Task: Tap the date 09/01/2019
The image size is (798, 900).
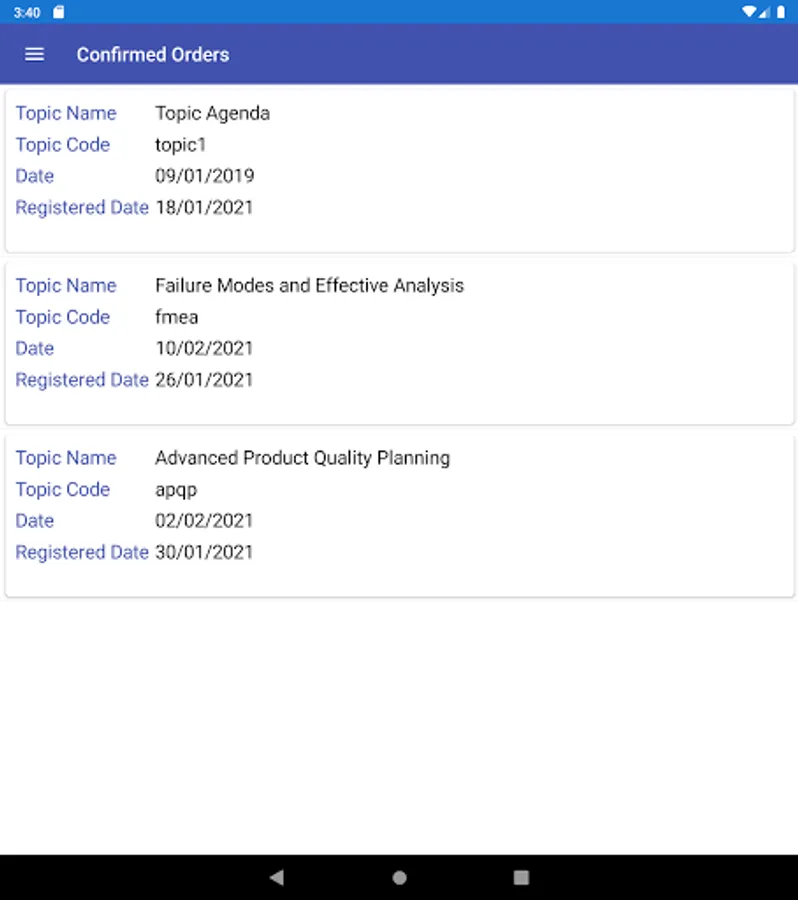Action: coord(204,176)
